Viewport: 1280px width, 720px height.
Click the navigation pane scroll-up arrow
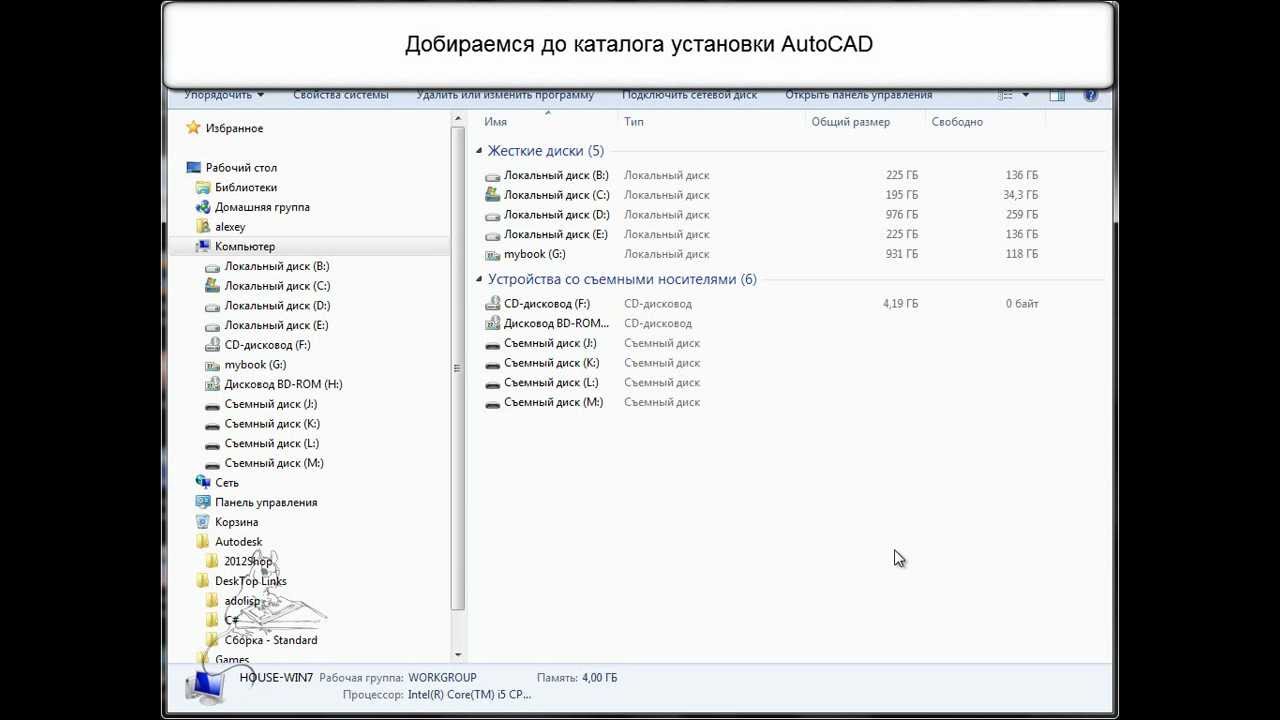click(458, 119)
